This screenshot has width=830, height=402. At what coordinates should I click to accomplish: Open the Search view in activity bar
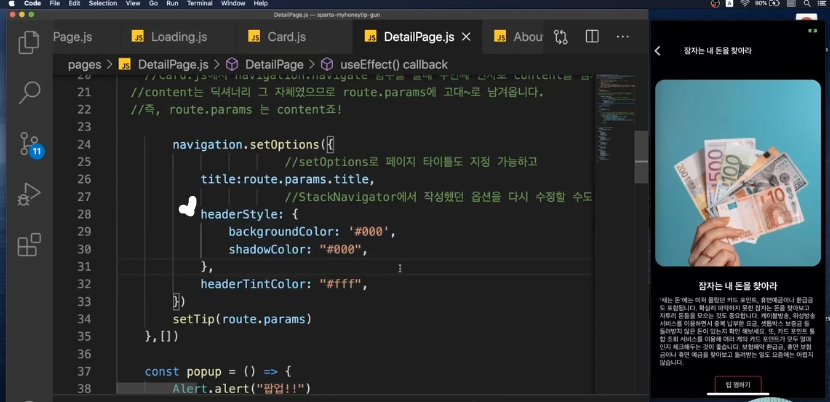coord(29,93)
